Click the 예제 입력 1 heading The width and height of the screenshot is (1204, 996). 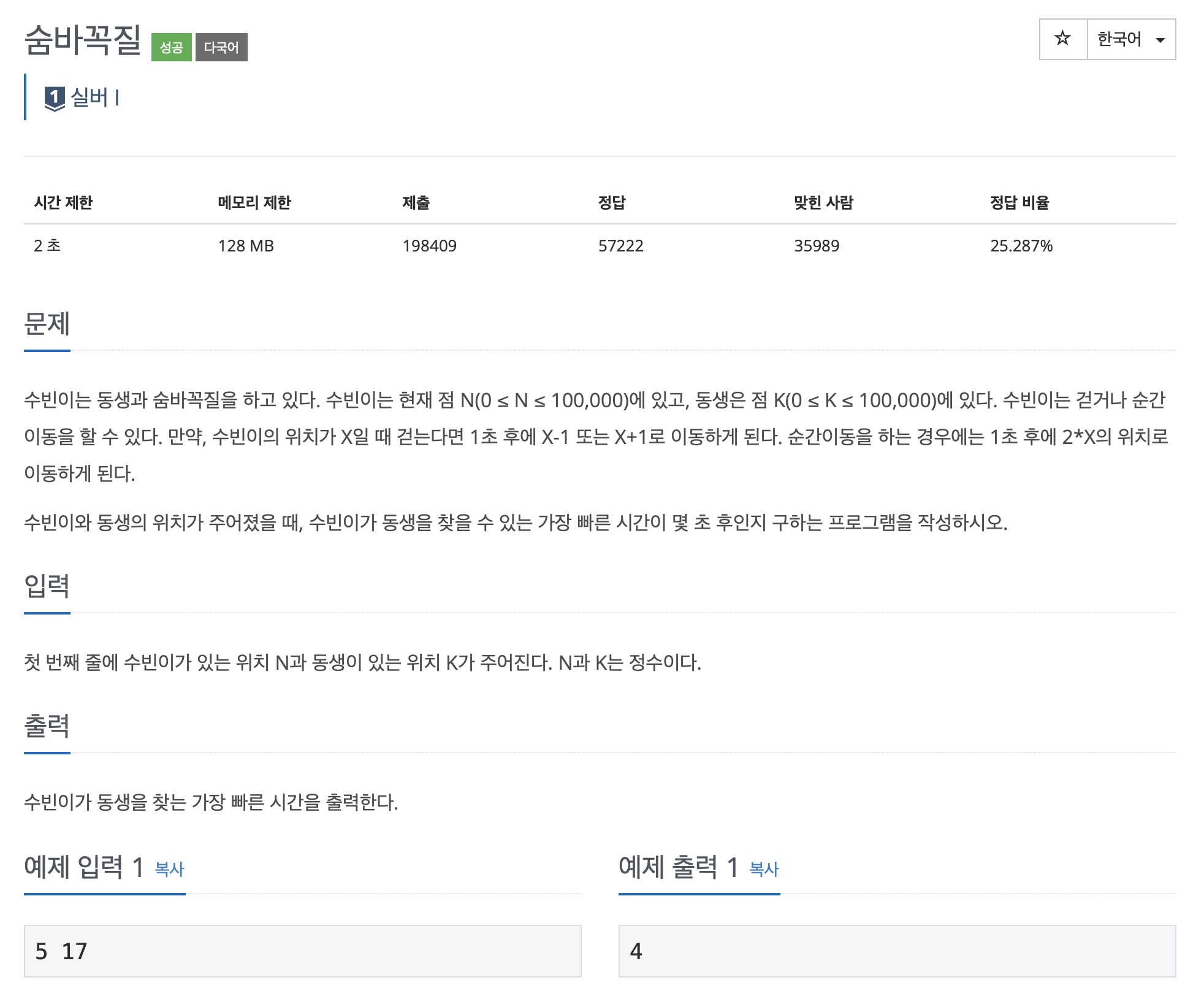click(x=84, y=867)
